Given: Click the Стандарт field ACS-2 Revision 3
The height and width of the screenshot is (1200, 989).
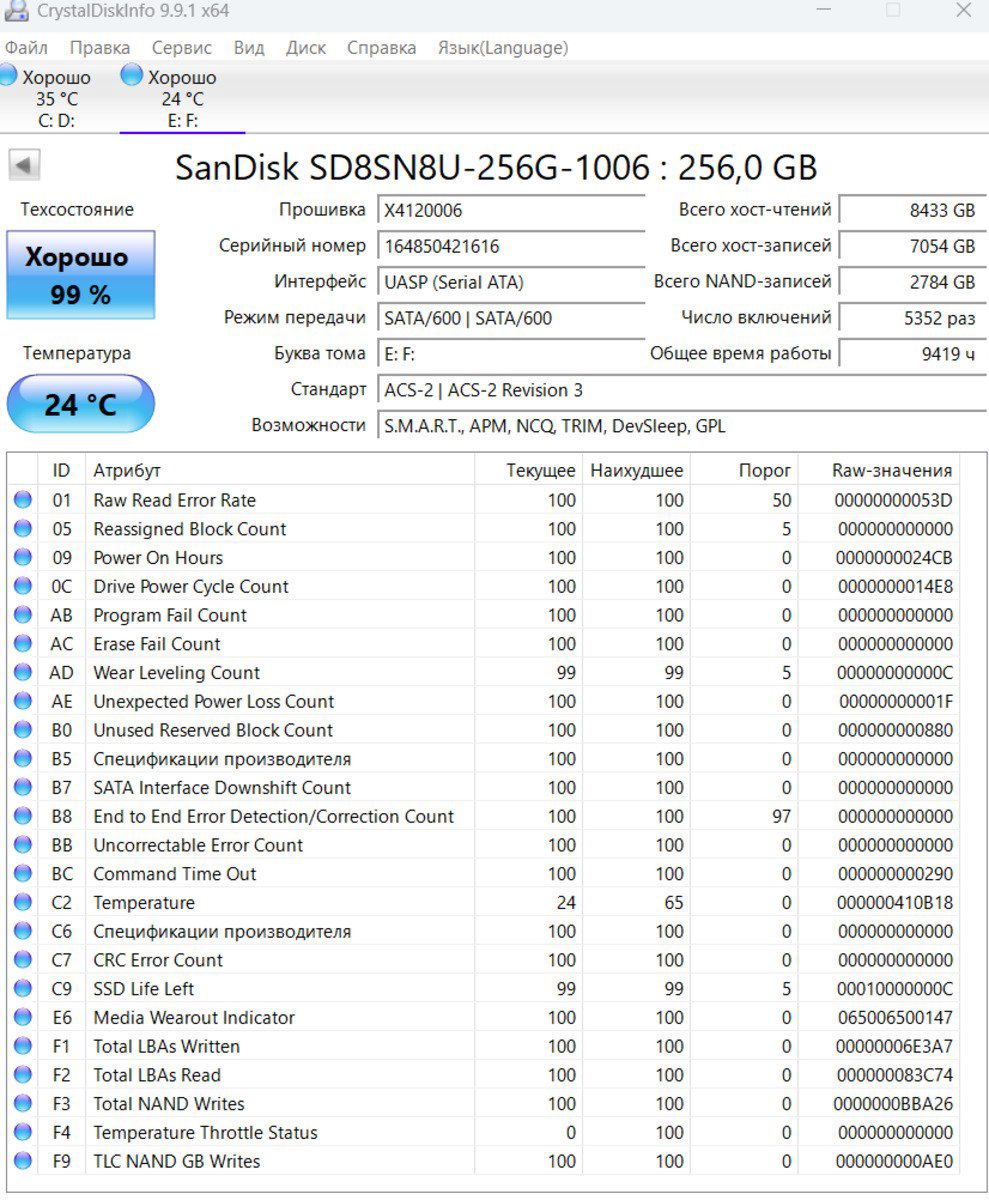Looking at the screenshot, I should point(683,390).
